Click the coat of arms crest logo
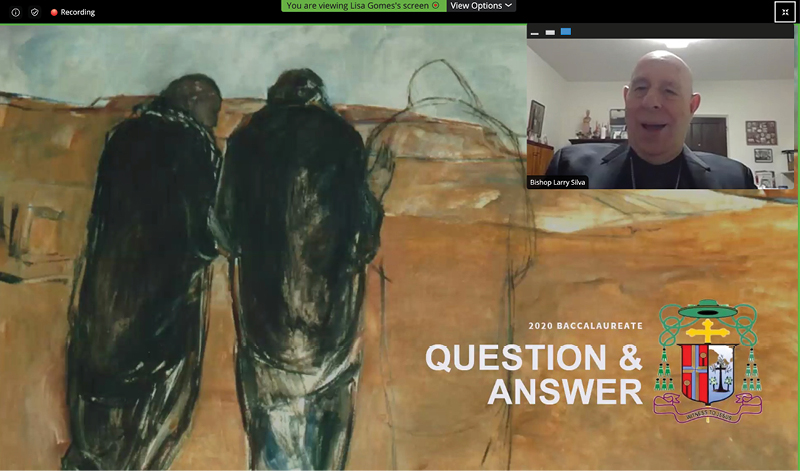 point(708,362)
